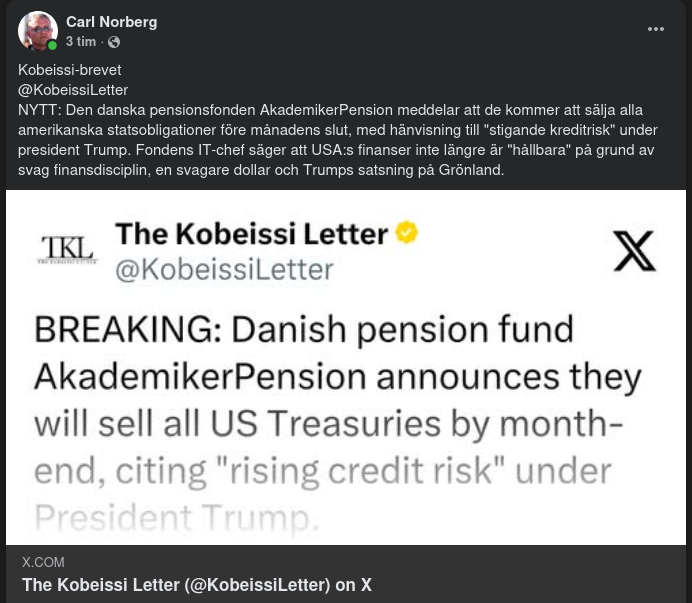692x603 pixels.
Task: Click the @KobeissiLetter text in the post body
Action: click(73, 90)
